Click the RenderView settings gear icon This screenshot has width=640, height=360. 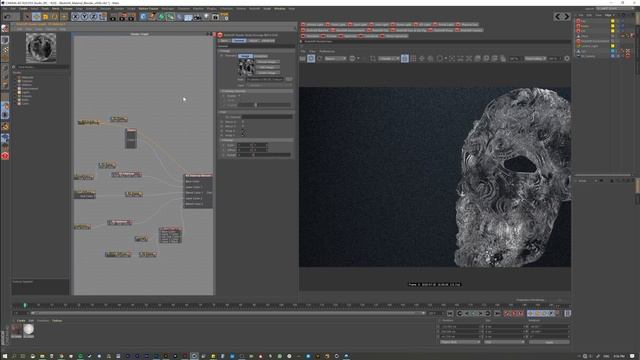[567, 59]
